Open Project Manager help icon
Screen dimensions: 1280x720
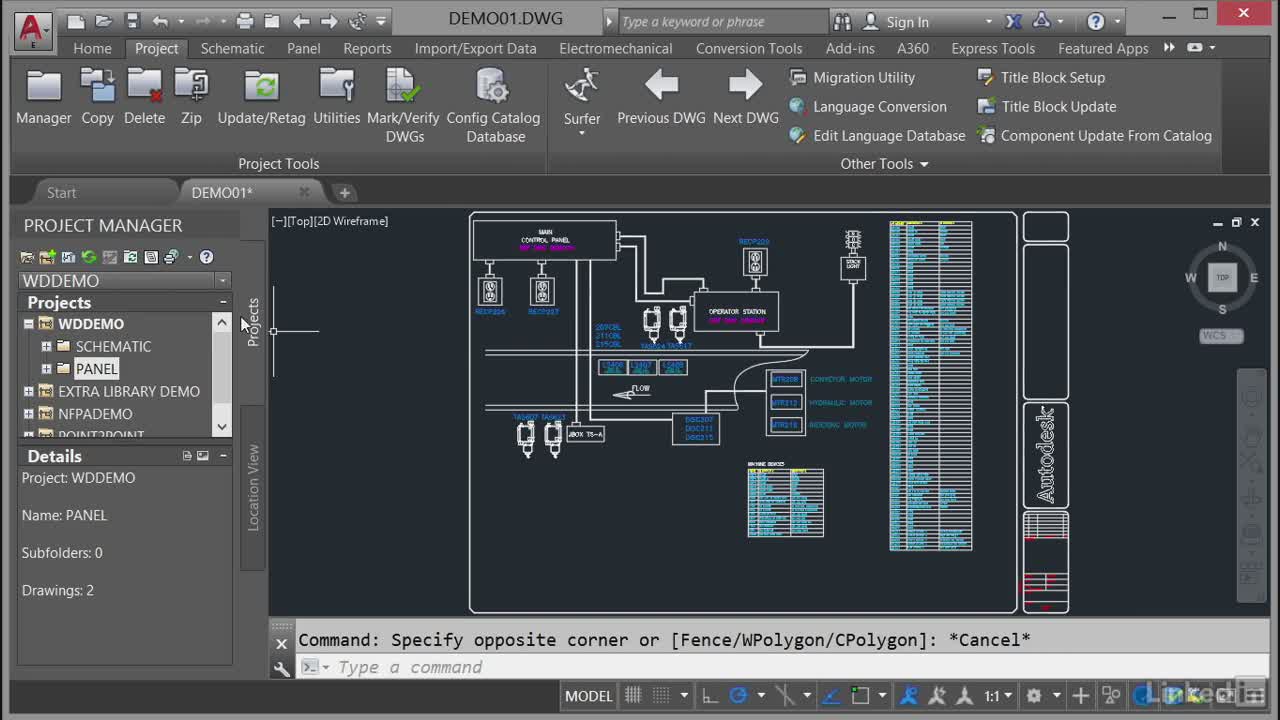pos(206,257)
